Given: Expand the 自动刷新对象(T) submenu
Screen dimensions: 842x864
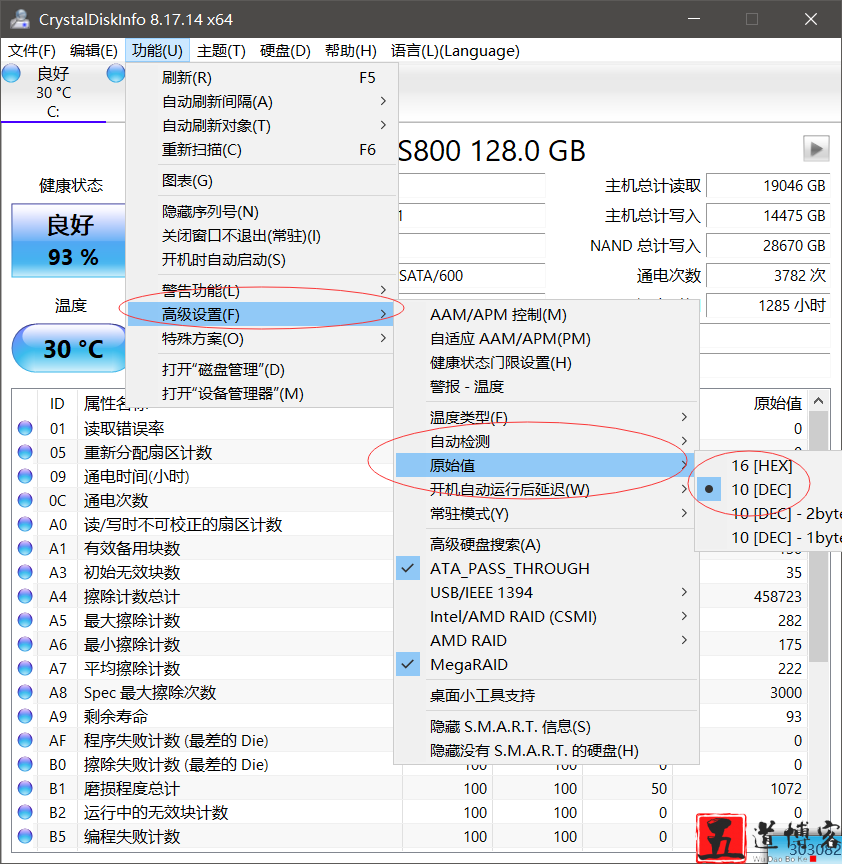Looking at the screenshot, I should (x=261, y=126).
